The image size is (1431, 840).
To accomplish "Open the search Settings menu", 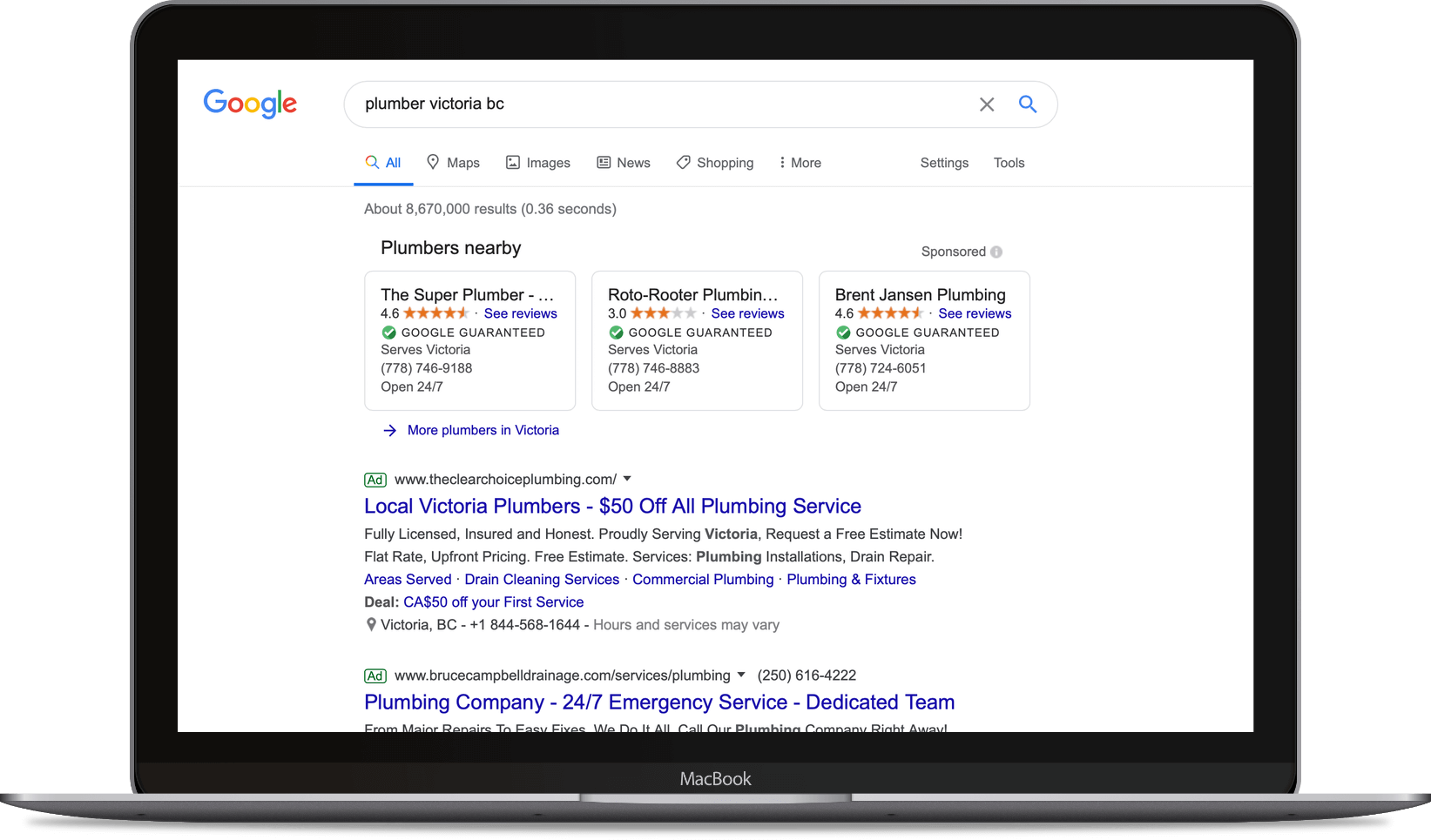I will pyautogui.click(x=944, y=163).
